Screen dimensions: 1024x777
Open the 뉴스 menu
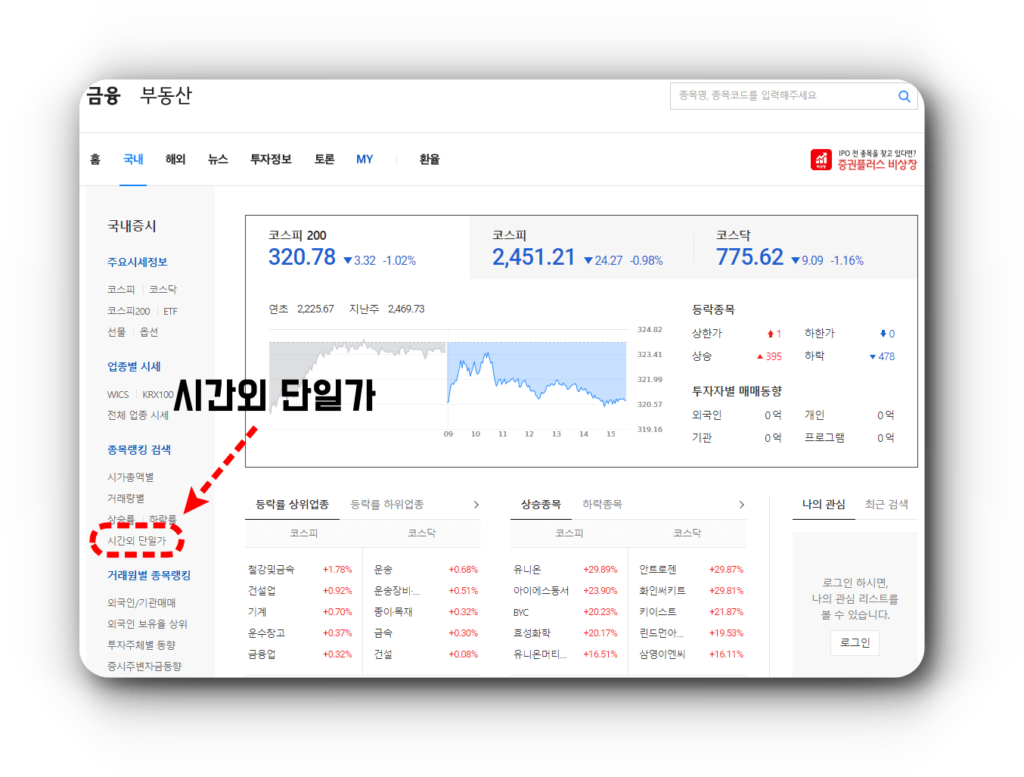coord(217,159)
